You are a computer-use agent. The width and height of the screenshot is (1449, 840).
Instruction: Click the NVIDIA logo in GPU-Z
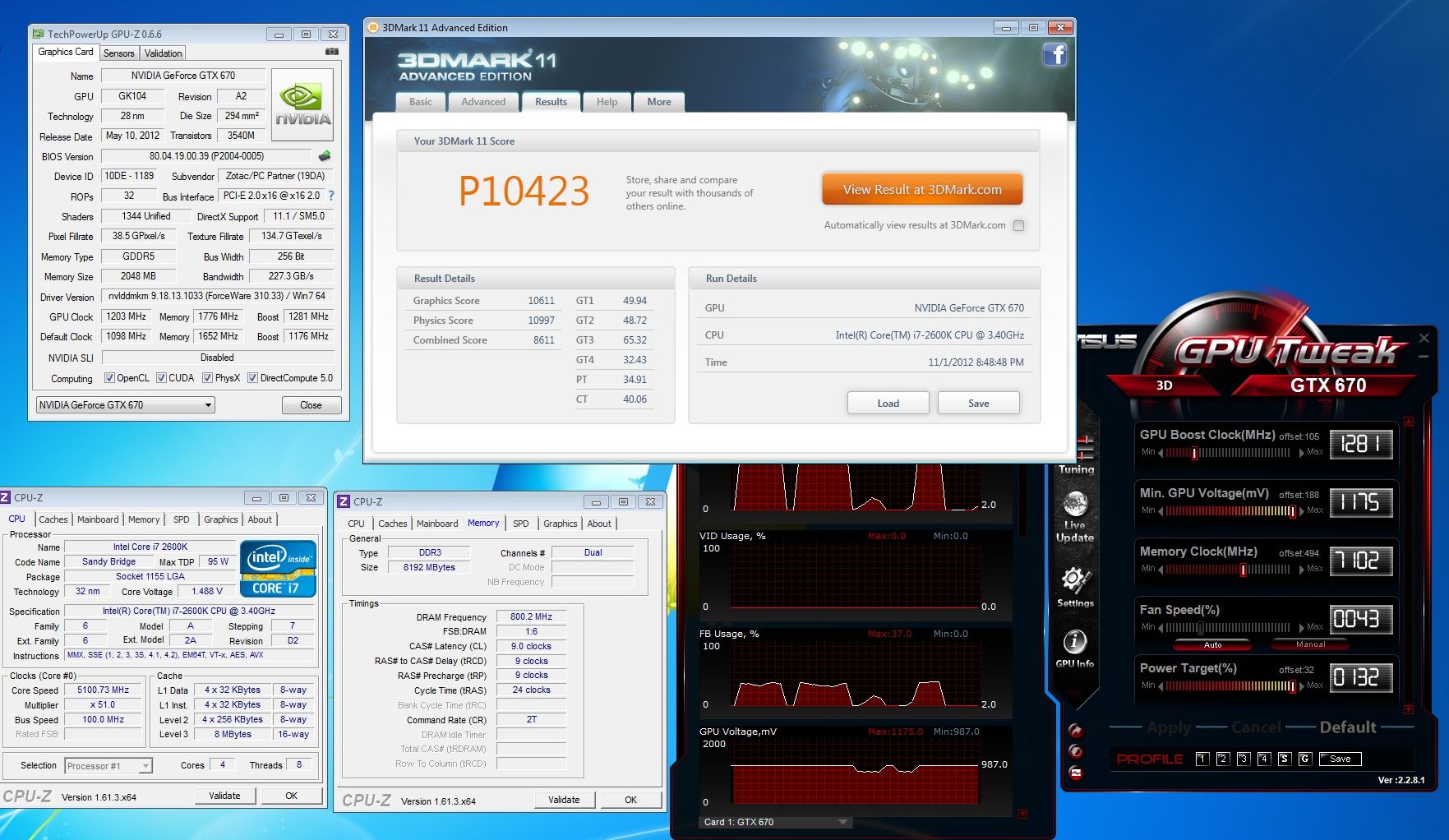302,104
